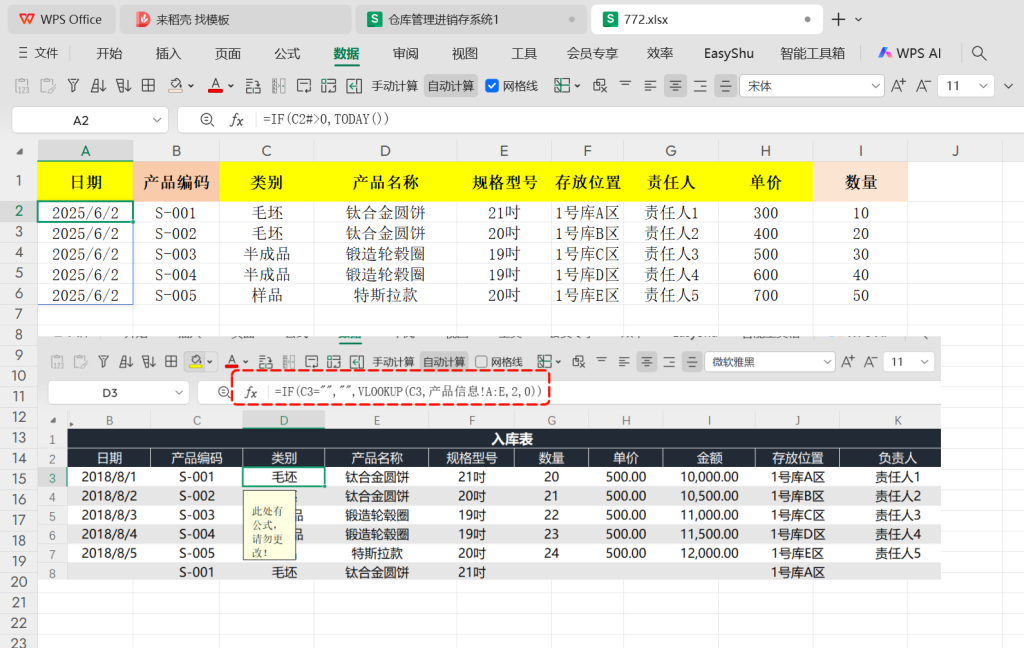
Task: Apply the red font color A
Action: coord(215,86)
